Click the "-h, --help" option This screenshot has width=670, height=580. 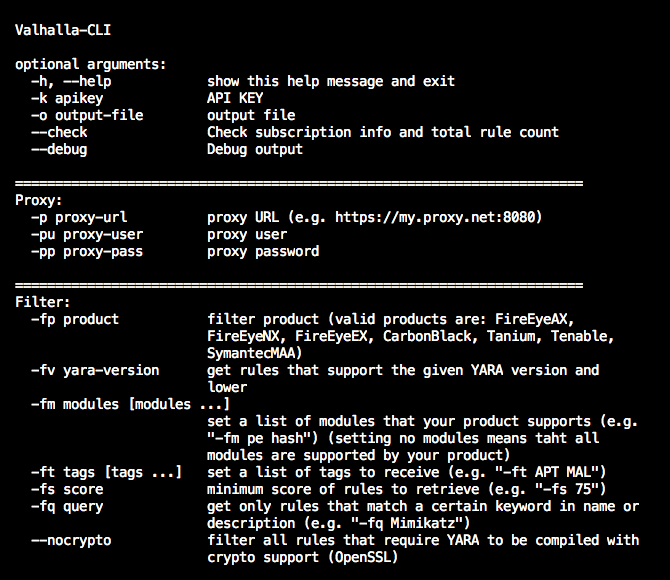pos(75,81)
